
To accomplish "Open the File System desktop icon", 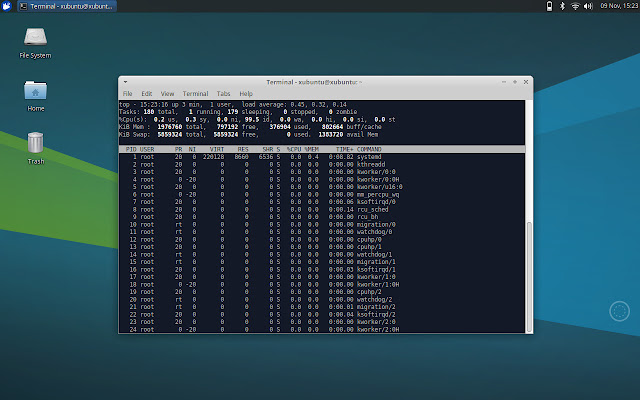I will [35, 42].
